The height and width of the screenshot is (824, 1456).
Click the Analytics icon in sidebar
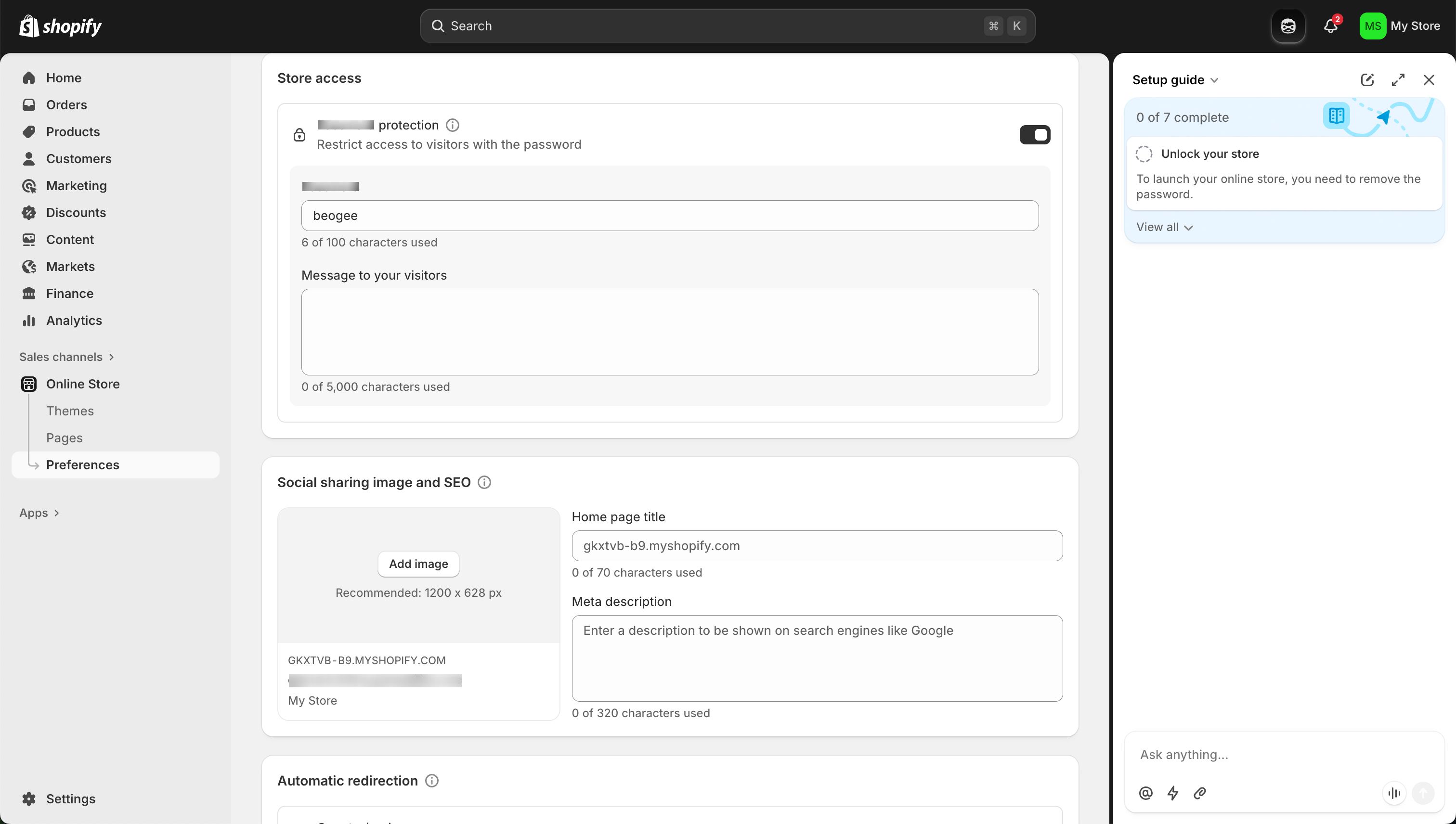[29, 321]
